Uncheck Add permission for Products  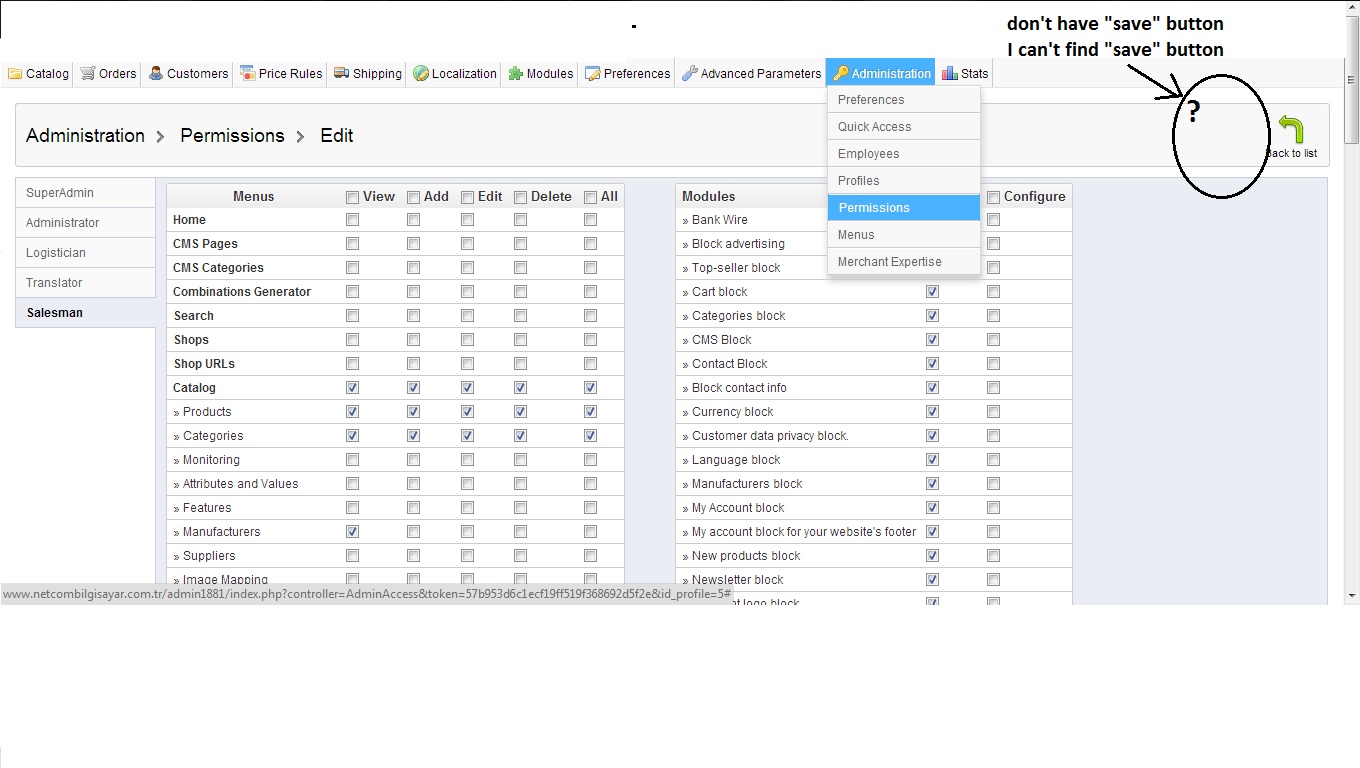click(413, 412)
